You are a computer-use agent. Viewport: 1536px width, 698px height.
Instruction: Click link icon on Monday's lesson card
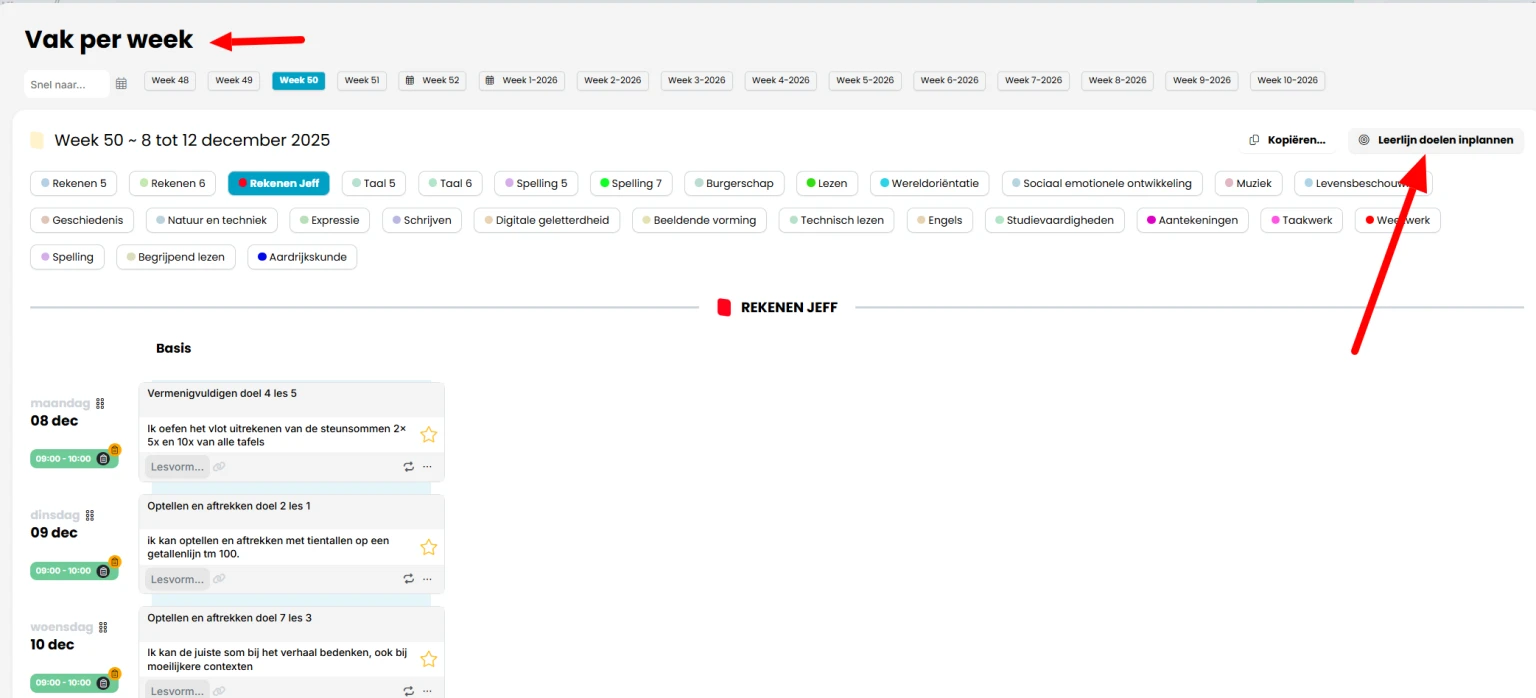219,467
